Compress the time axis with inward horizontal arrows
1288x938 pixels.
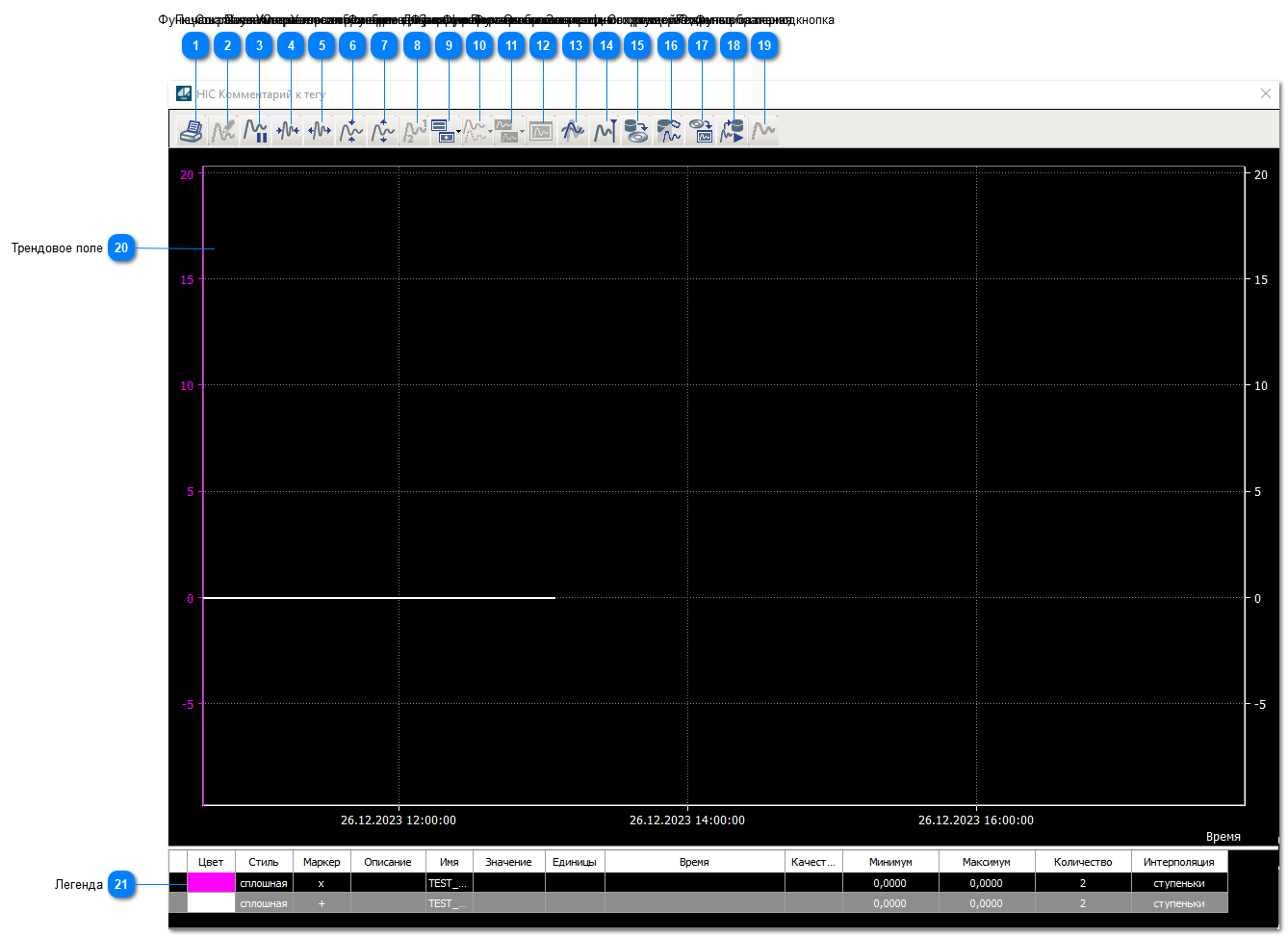pyautogui.click(x=287, y=131)
